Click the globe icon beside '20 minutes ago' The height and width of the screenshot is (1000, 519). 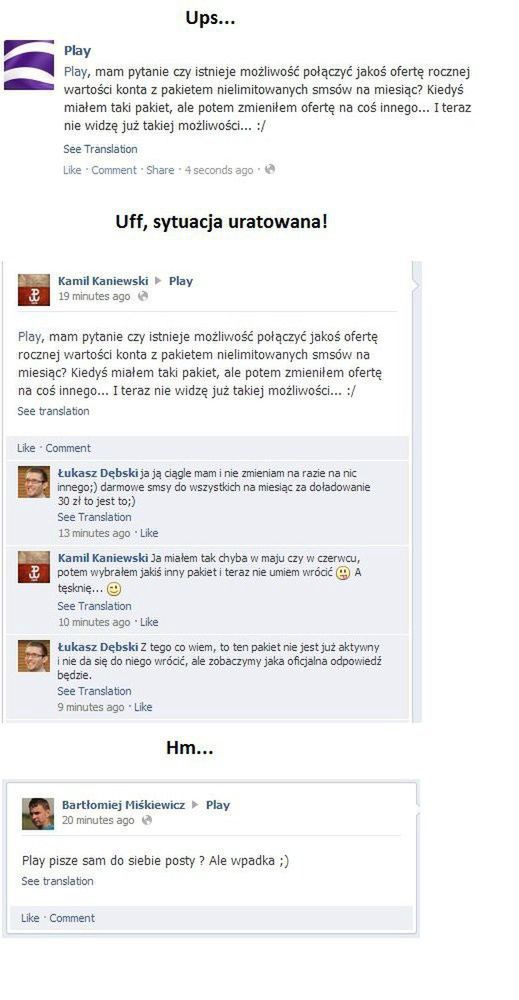click(147, 820)
